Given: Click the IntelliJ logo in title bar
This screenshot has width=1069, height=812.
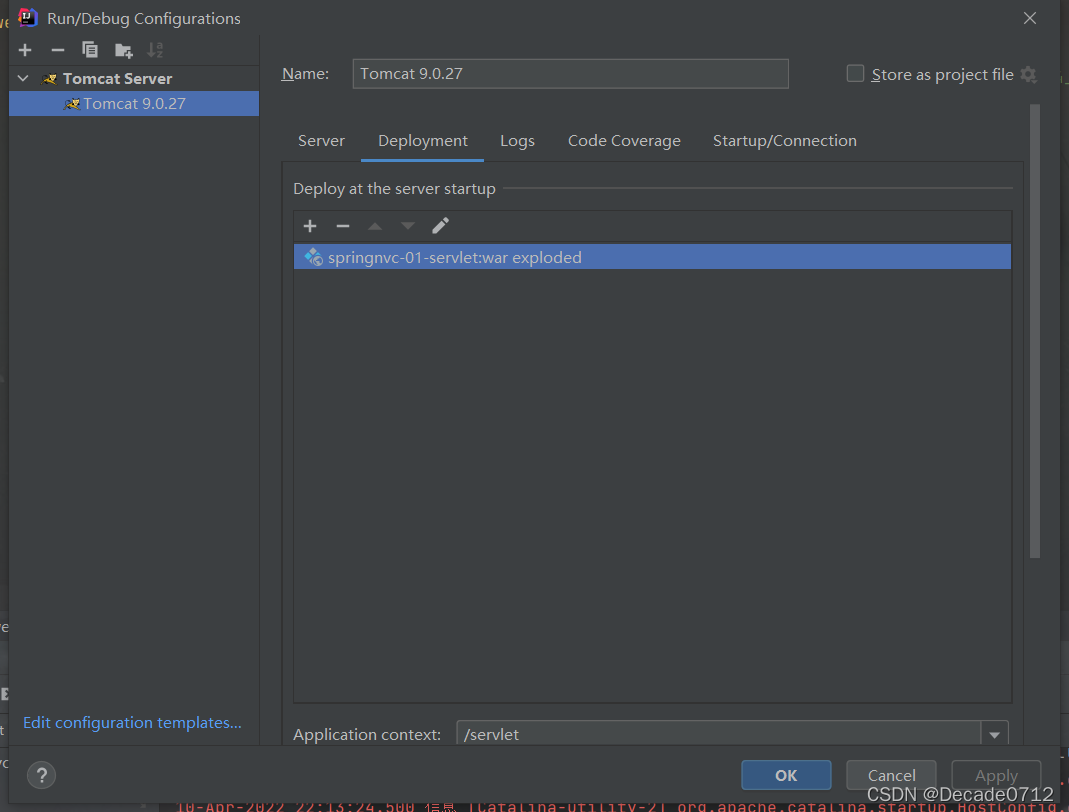Looking at the screenshot, I should (x=28, y=18).
